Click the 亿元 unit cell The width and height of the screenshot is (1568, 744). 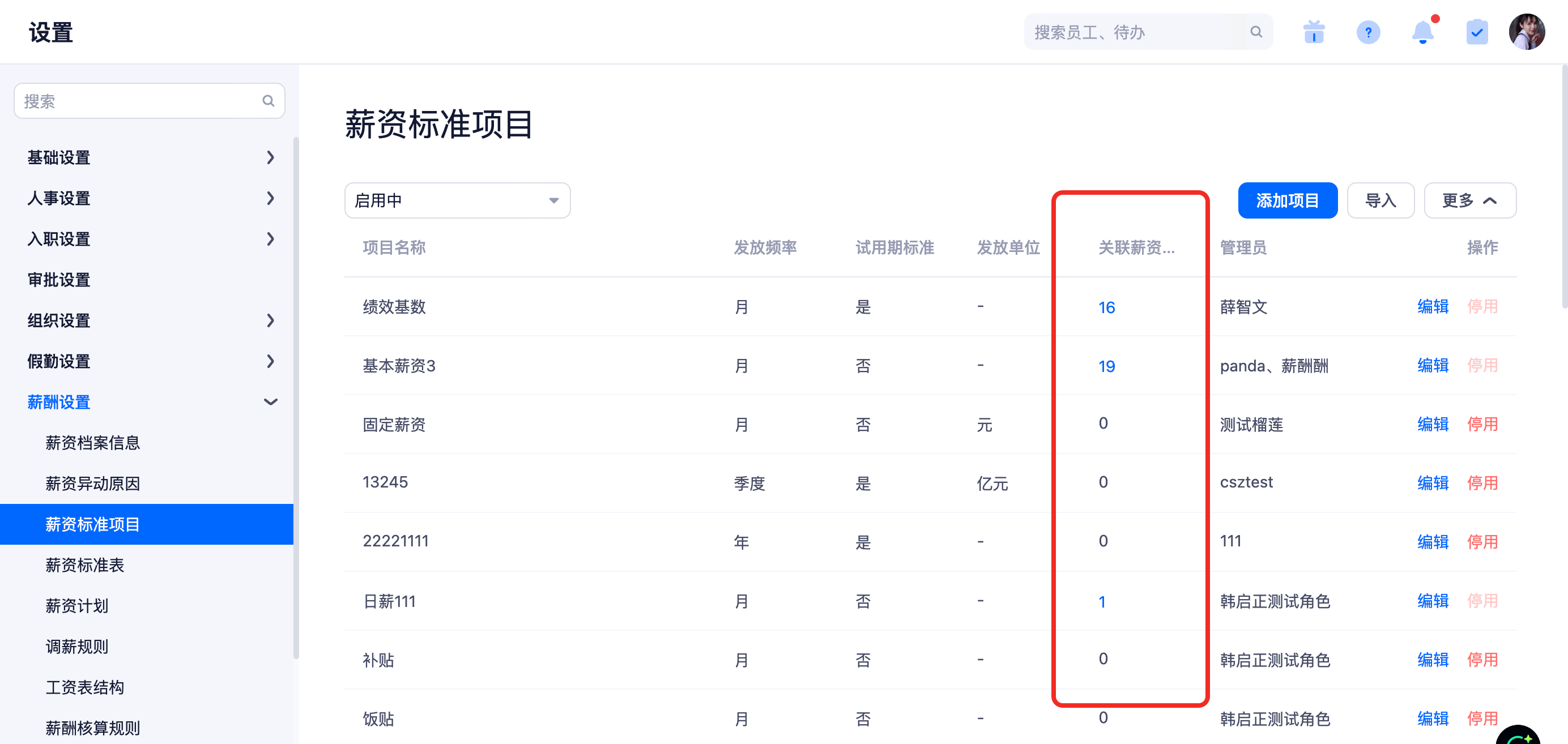tap(992, 484)
